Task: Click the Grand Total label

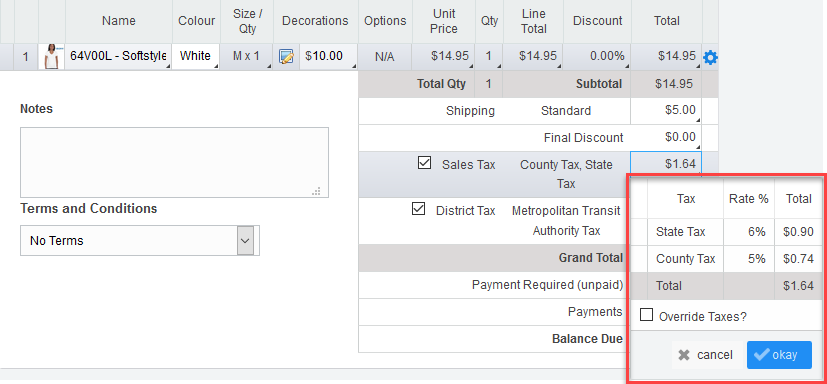Action: 591,258
